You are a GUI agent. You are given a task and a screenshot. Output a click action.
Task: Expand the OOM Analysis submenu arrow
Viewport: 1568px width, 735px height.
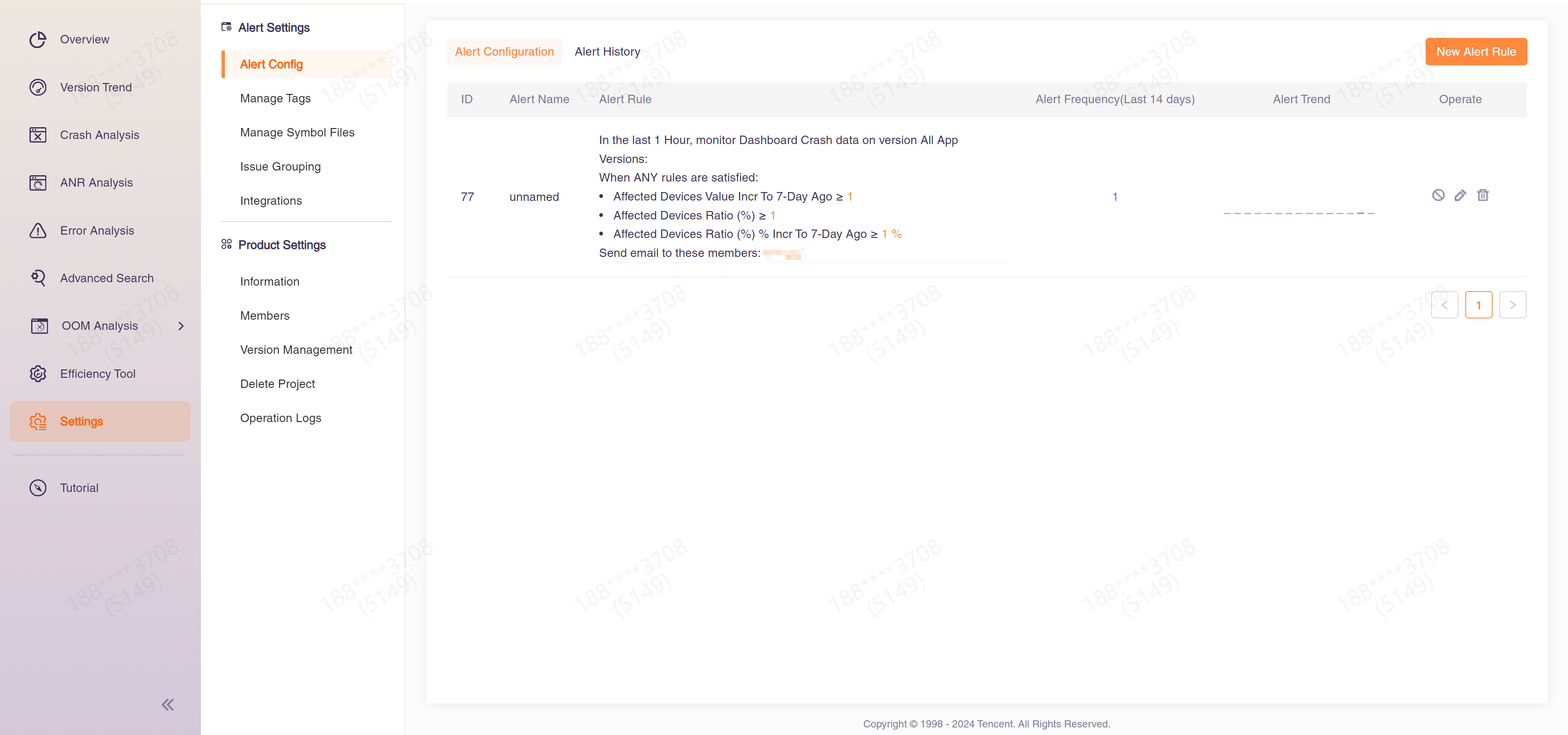[x=181, y=326]
